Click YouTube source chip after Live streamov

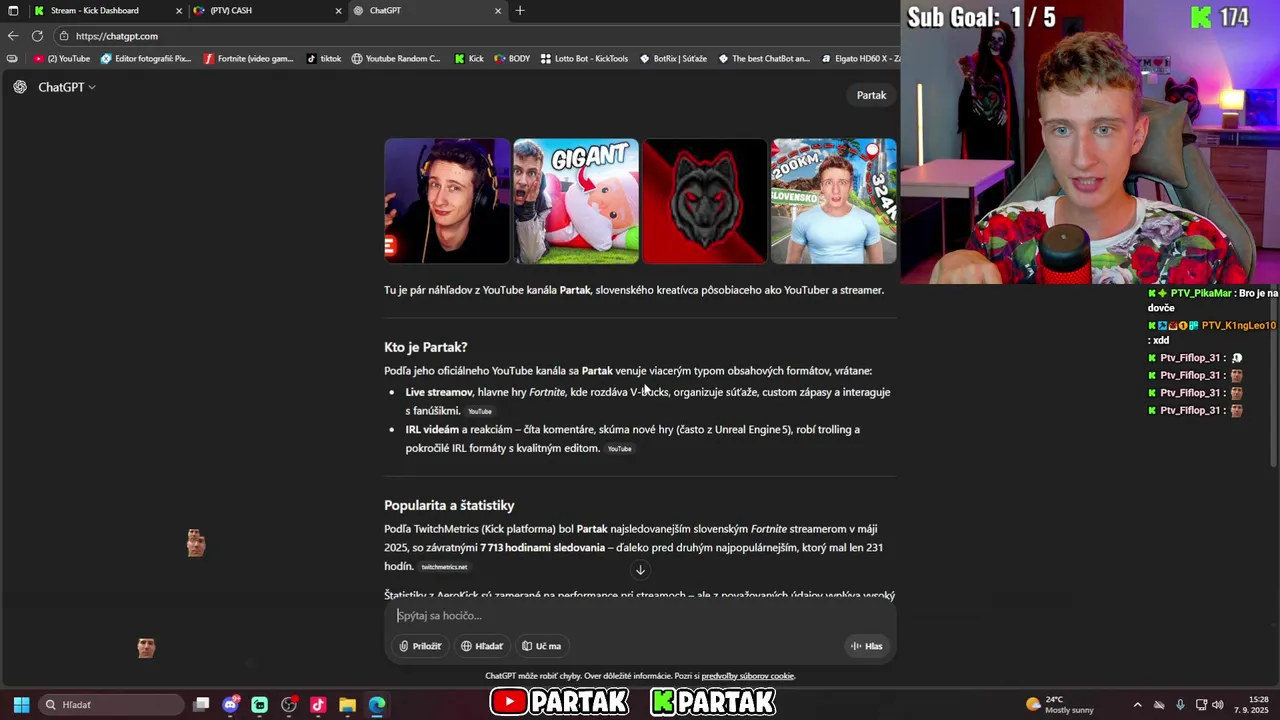coord(480,411)
